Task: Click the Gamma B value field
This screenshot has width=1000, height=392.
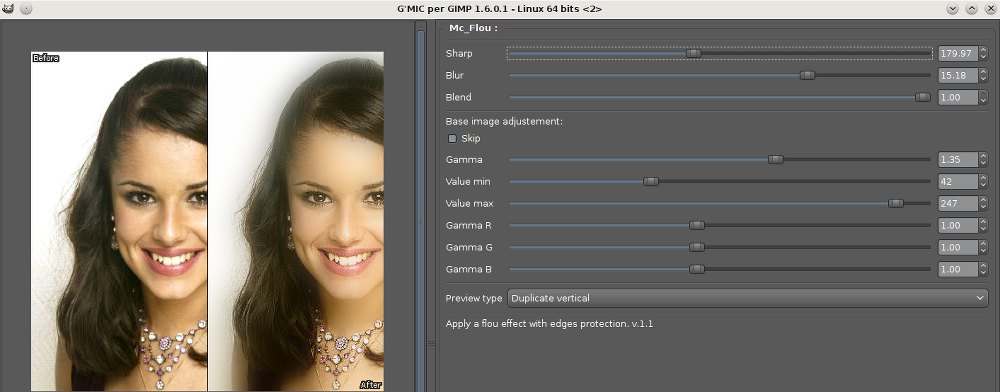Action: click(x=959, y=269)
